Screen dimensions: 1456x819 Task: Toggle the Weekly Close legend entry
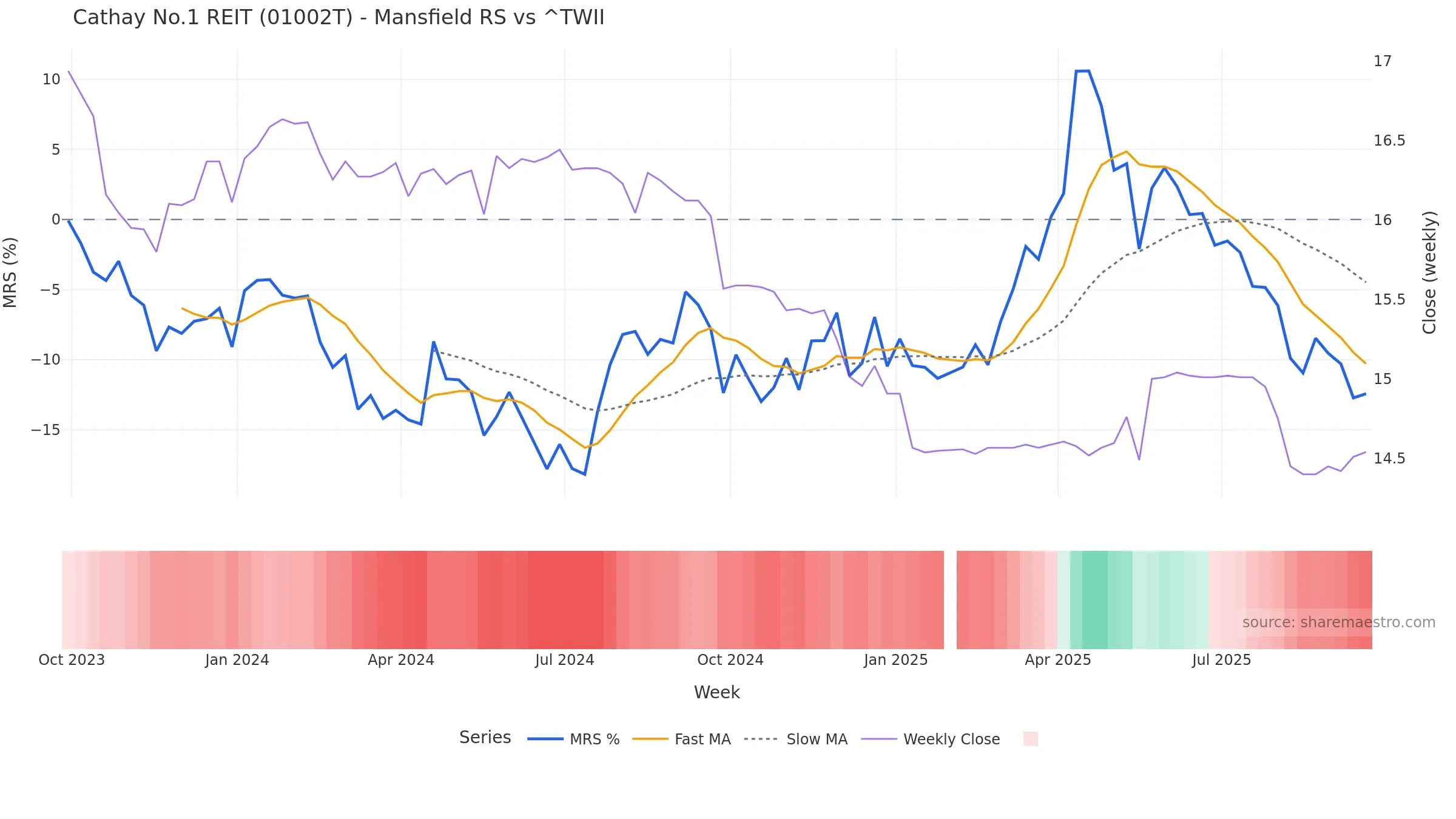pyautogui.click(x=931, y=739)
